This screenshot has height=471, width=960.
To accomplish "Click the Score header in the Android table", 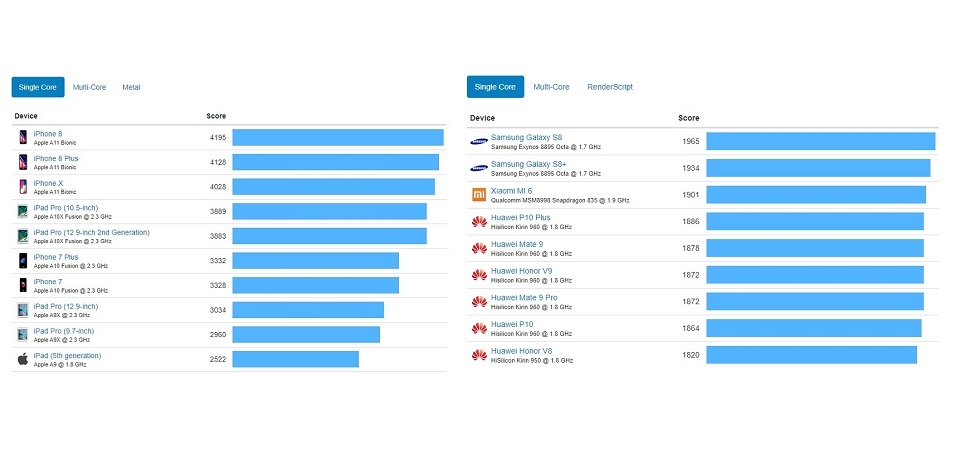I will (x=688, y=118).
